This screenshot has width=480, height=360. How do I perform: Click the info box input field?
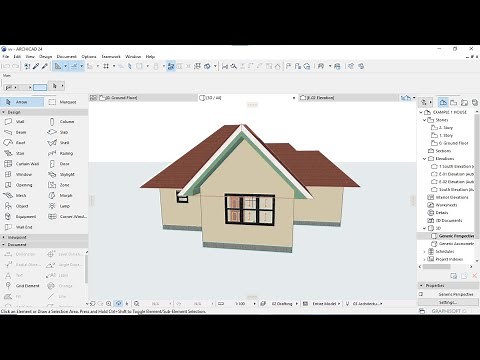40,87
